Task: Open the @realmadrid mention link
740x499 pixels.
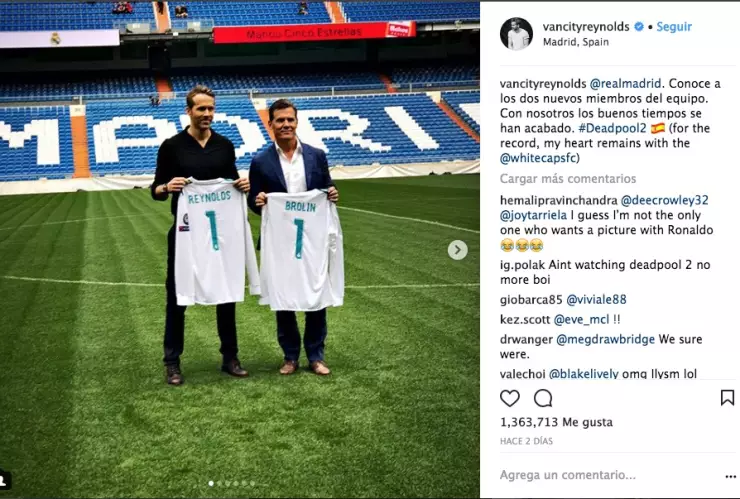Action: tap(625, 84)
